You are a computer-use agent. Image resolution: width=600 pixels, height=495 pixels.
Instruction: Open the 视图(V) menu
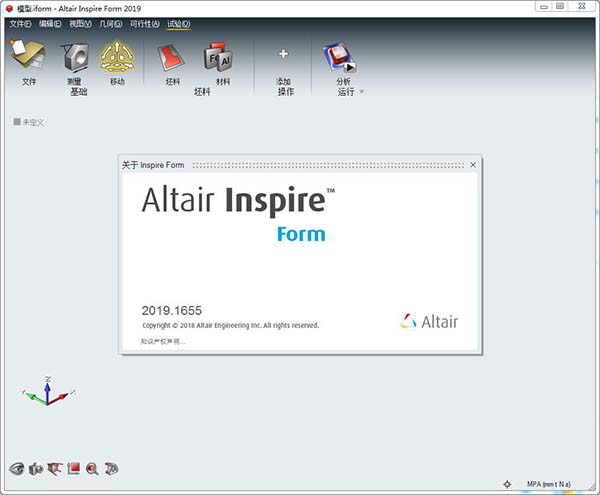[x=80, y=24]
